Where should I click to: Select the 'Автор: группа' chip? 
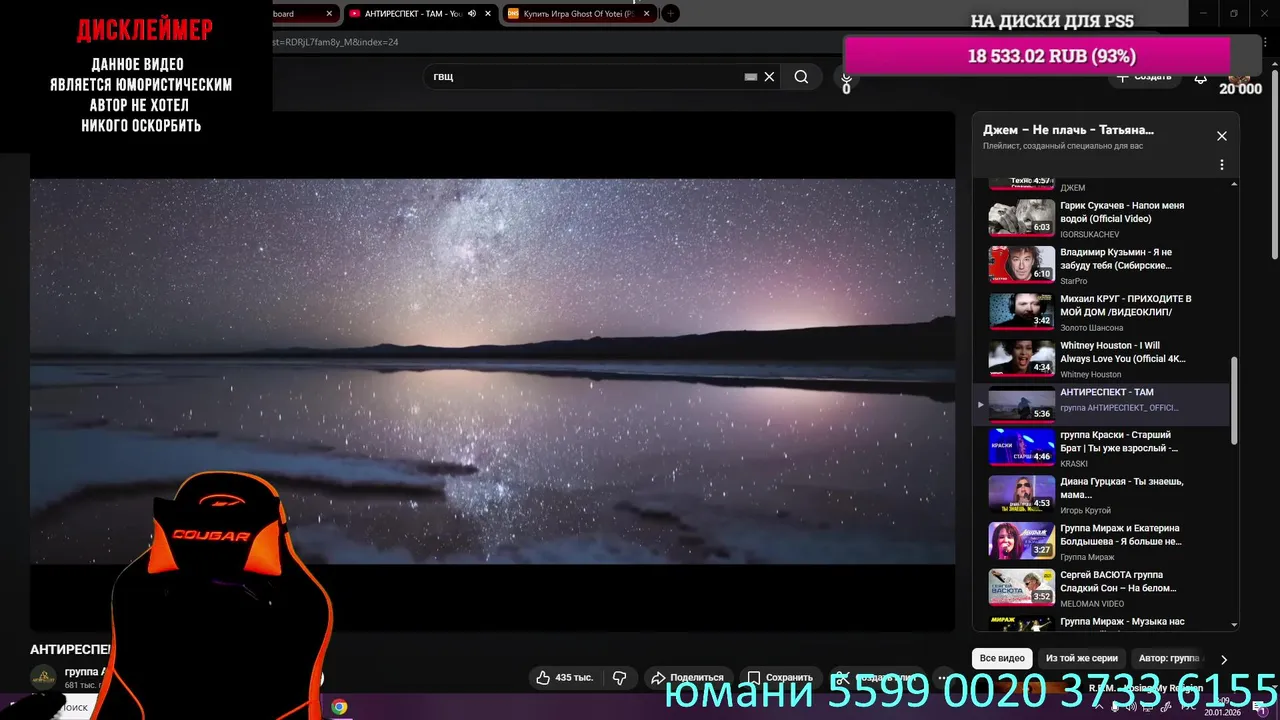(1168, 659)
